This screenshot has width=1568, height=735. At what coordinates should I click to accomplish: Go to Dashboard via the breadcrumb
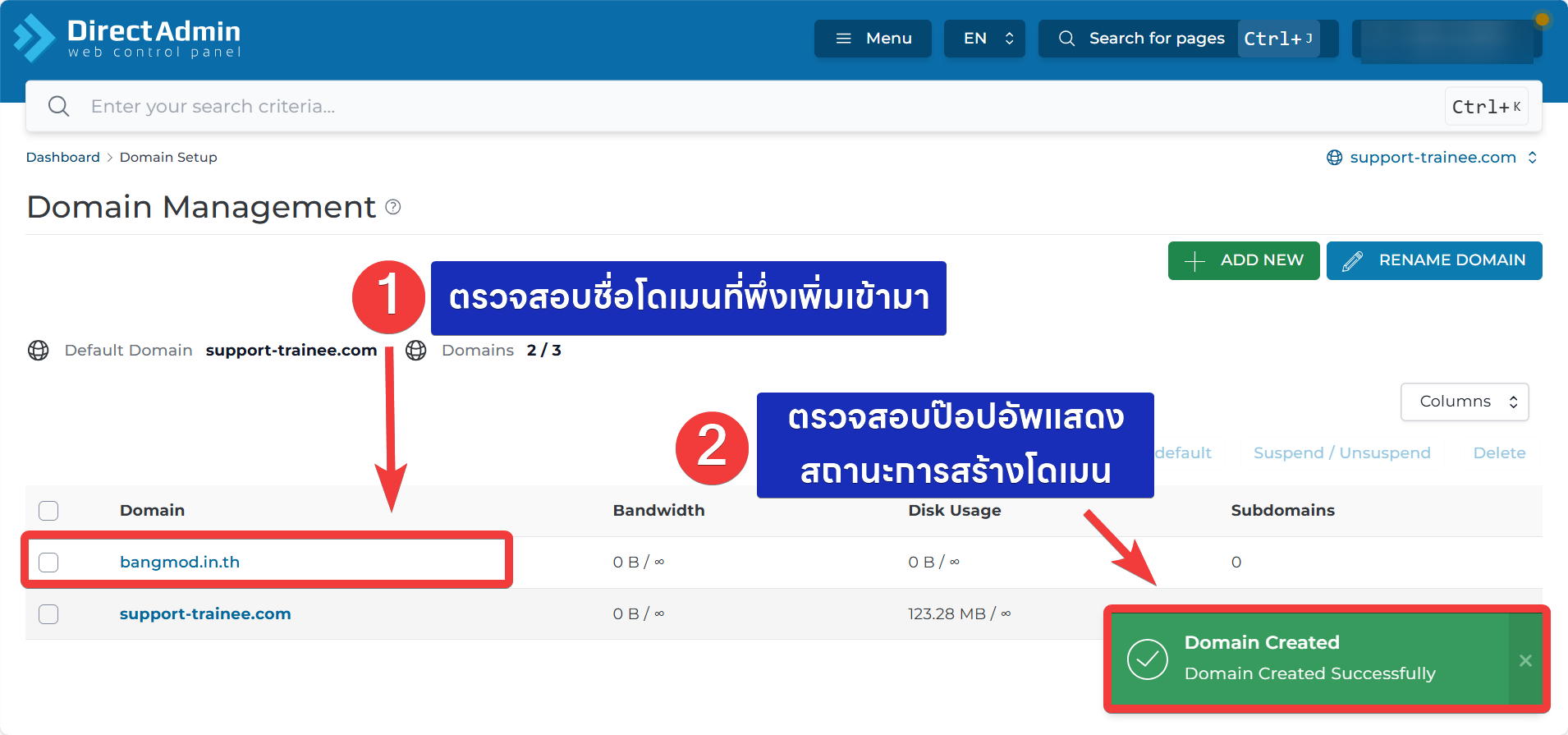click(62, 158)
